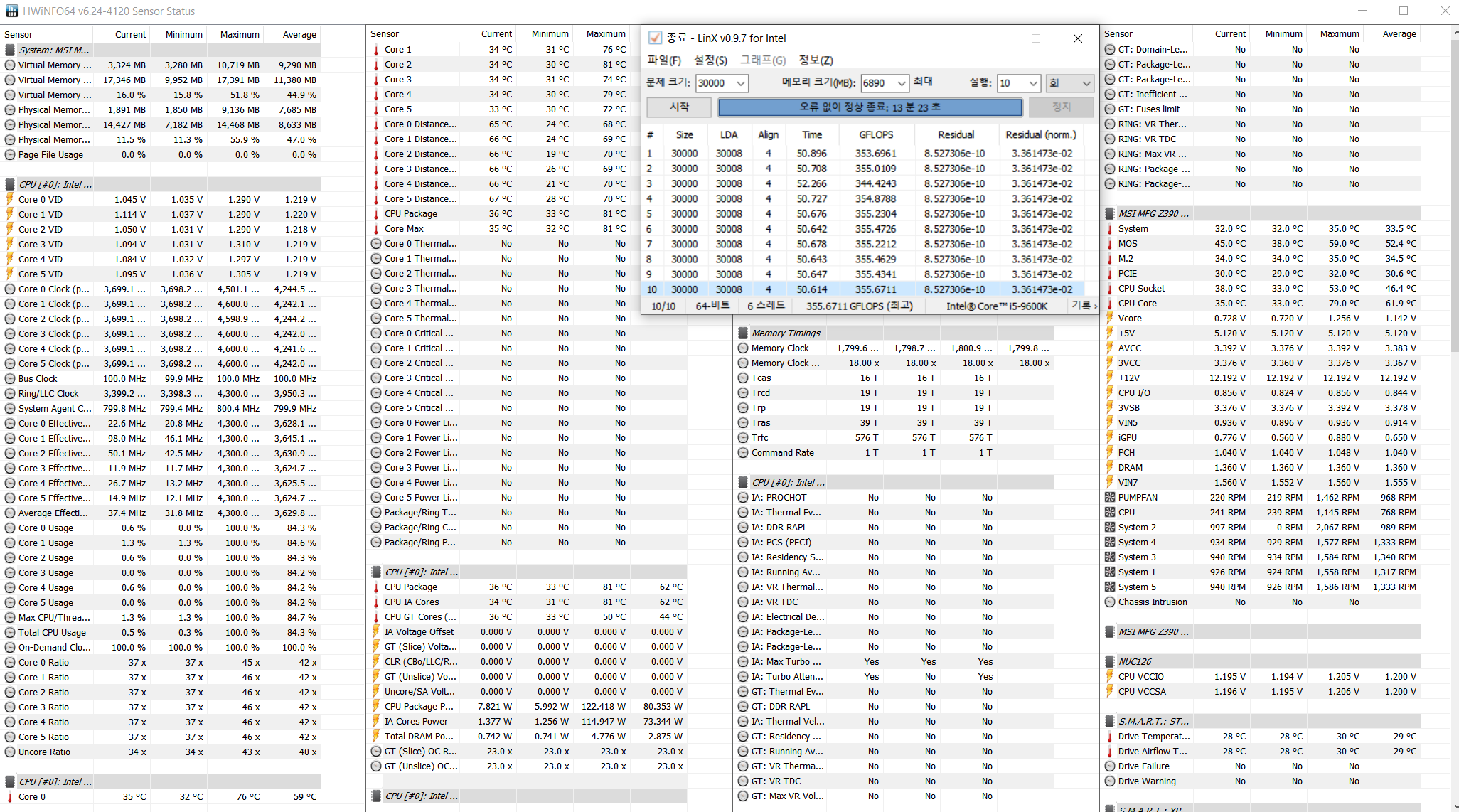Click the Memory Timings chip icon
This screenshot has width=1459, height=812.
tap(743, 333)
